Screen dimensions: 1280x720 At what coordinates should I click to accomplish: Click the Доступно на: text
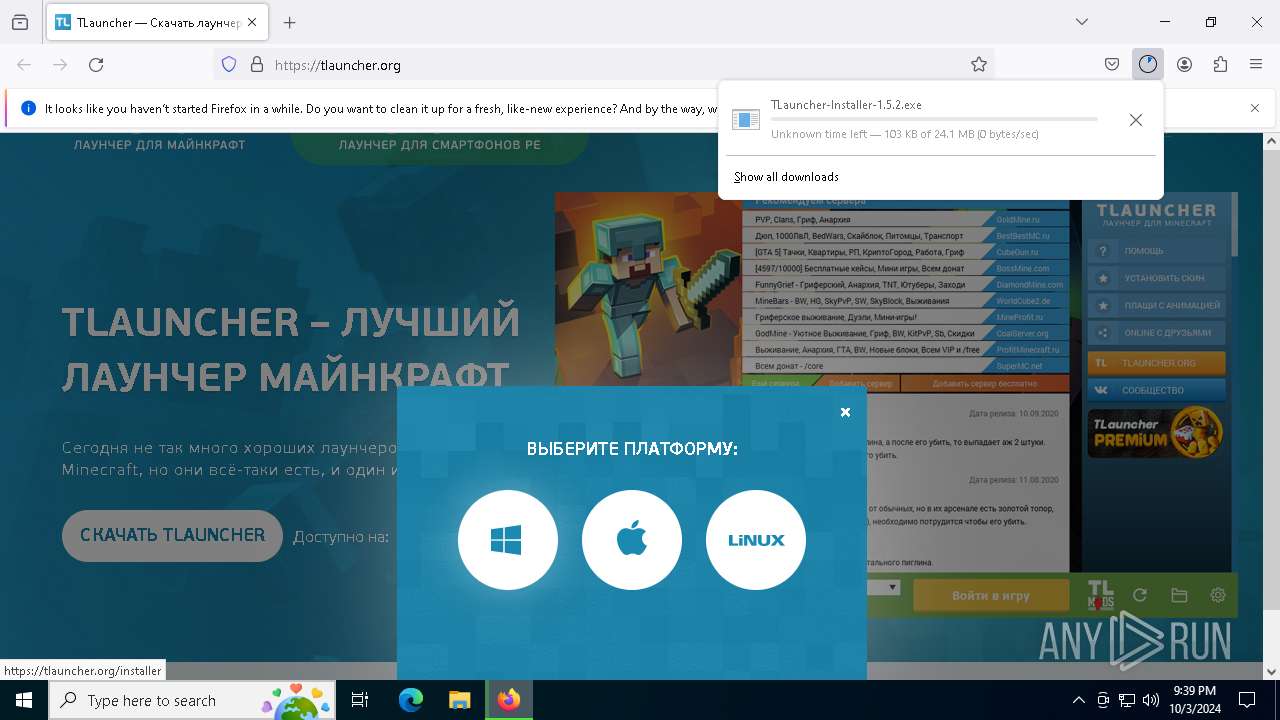click(x=341, y=537)
